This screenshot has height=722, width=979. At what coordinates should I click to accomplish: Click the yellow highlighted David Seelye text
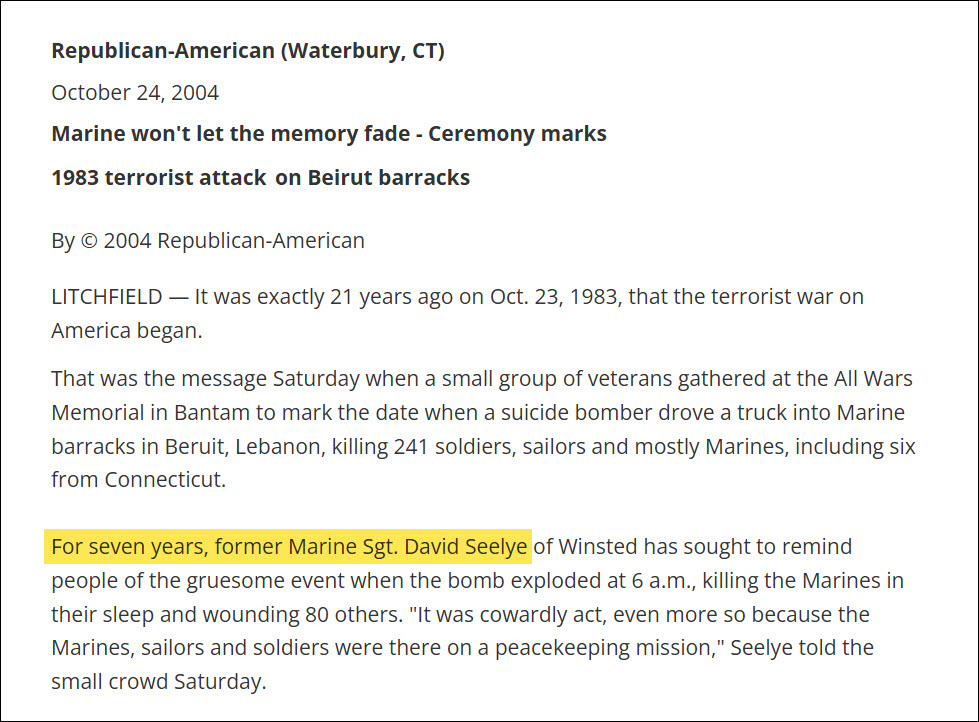click(290, 547)
